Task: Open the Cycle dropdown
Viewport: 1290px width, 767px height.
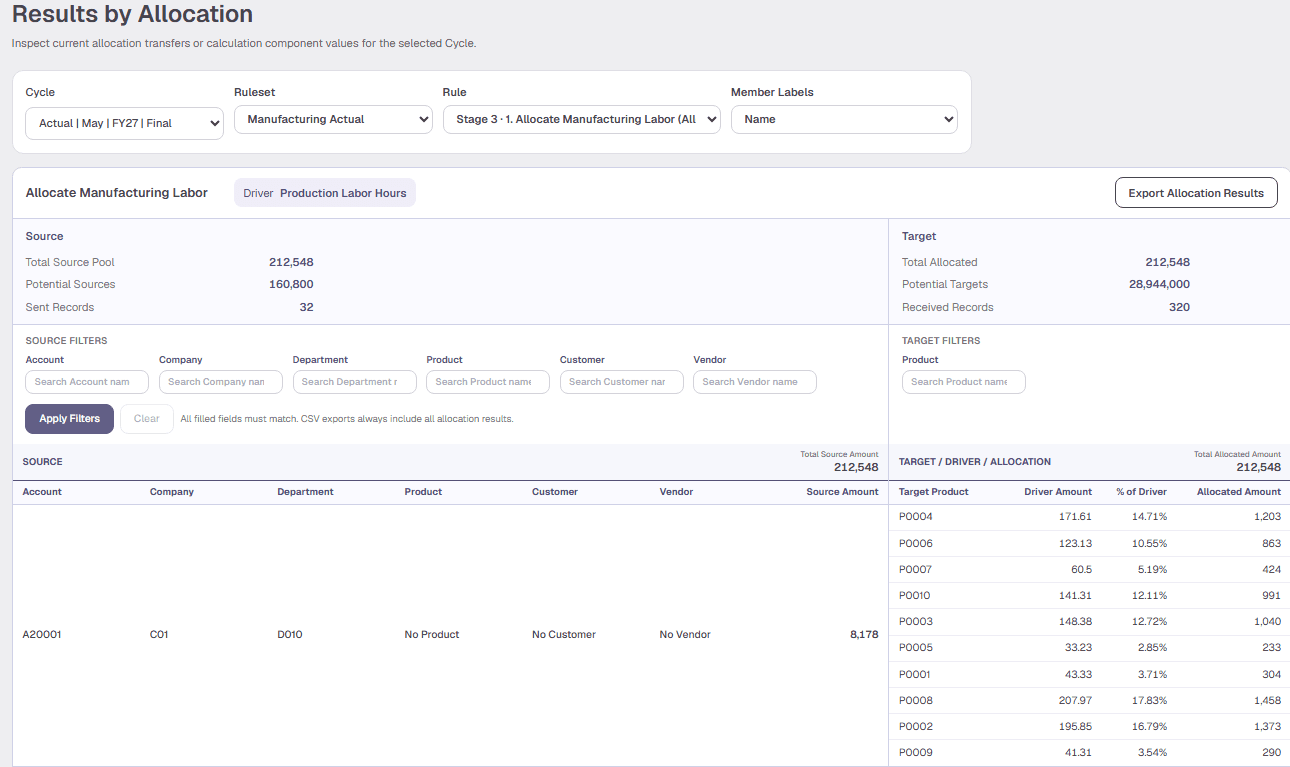Action: (x=124, y=123)
